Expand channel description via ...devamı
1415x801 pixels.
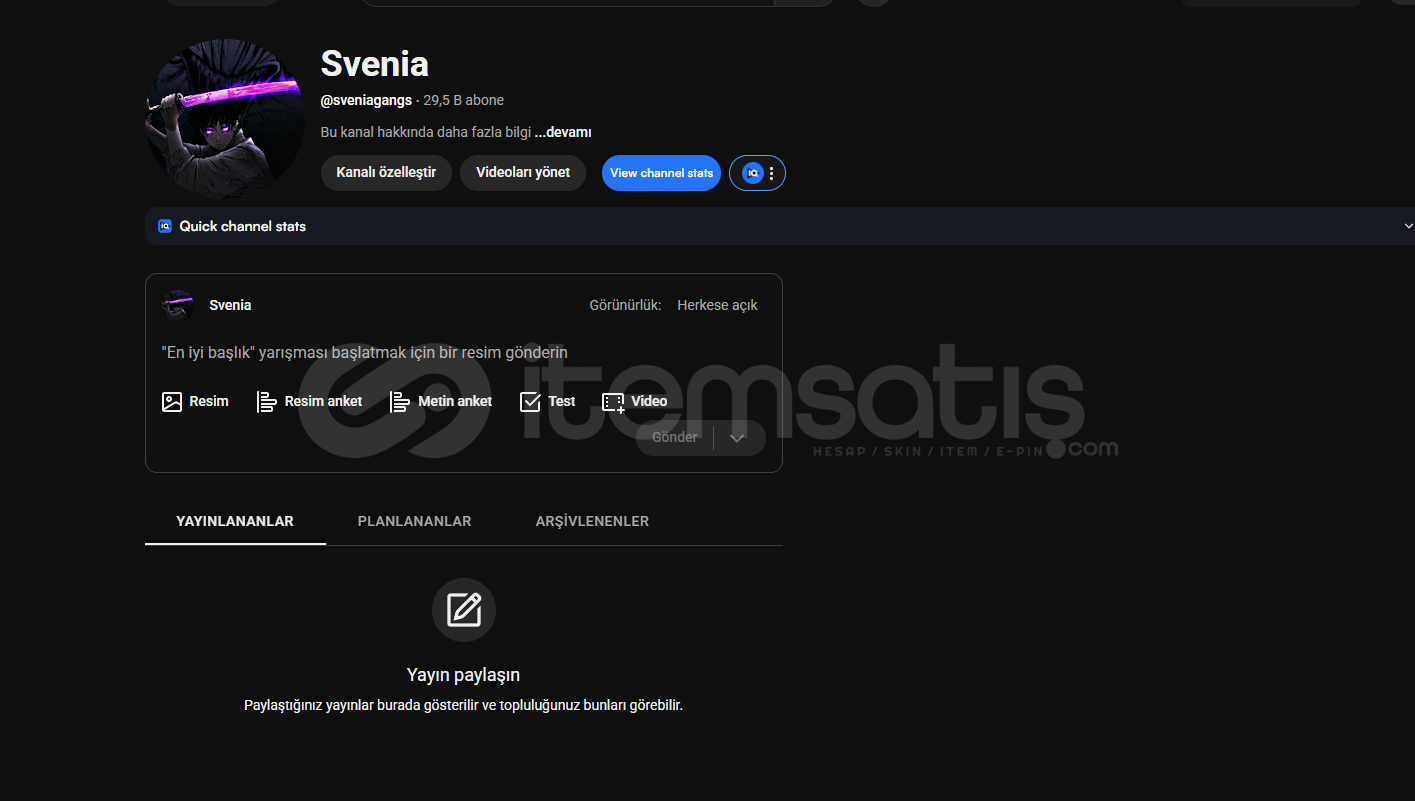(x=563, y=132)
